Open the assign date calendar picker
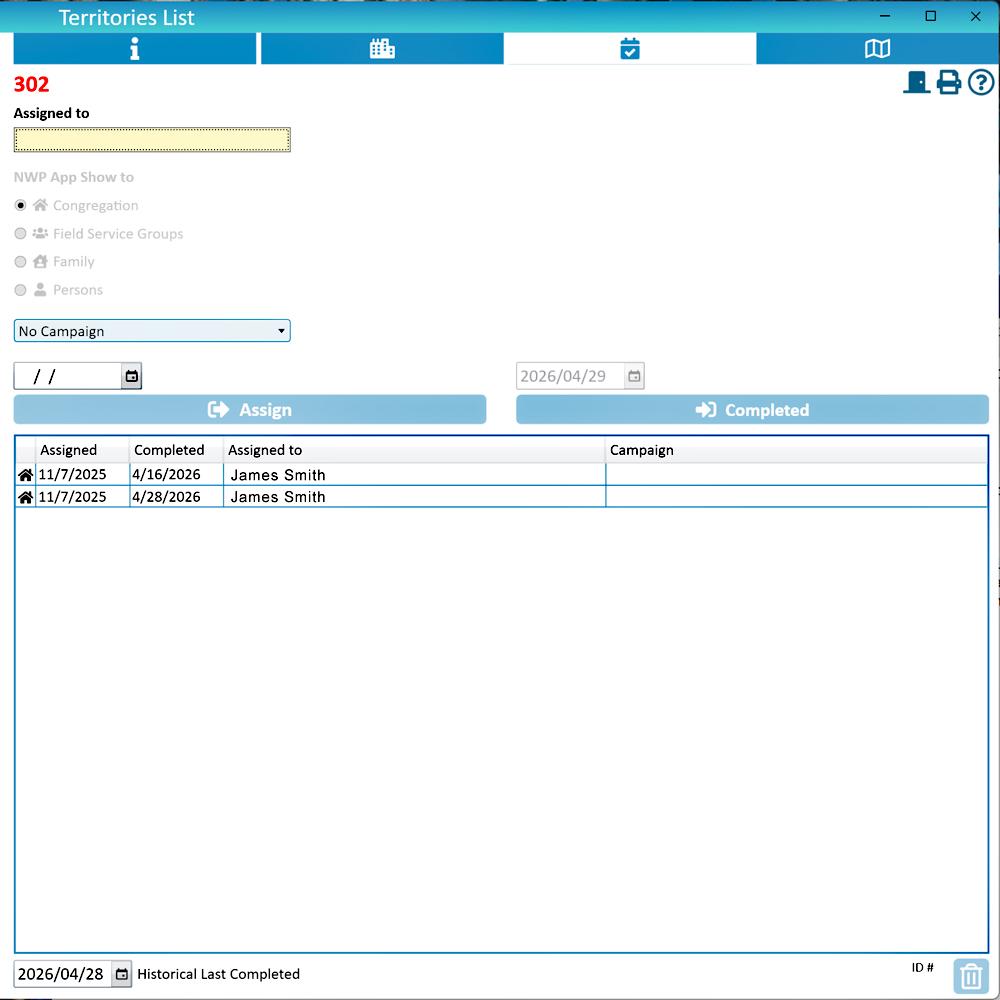The width and height of the screenshot is (1000, 1000). [x=131, y=377]
